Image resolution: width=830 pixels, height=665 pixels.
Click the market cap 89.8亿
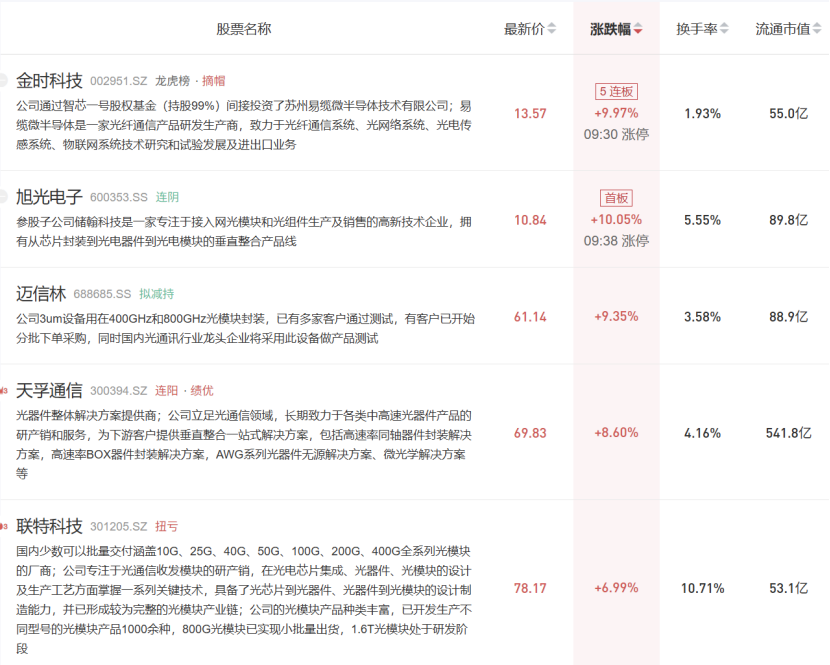point(789,220)
